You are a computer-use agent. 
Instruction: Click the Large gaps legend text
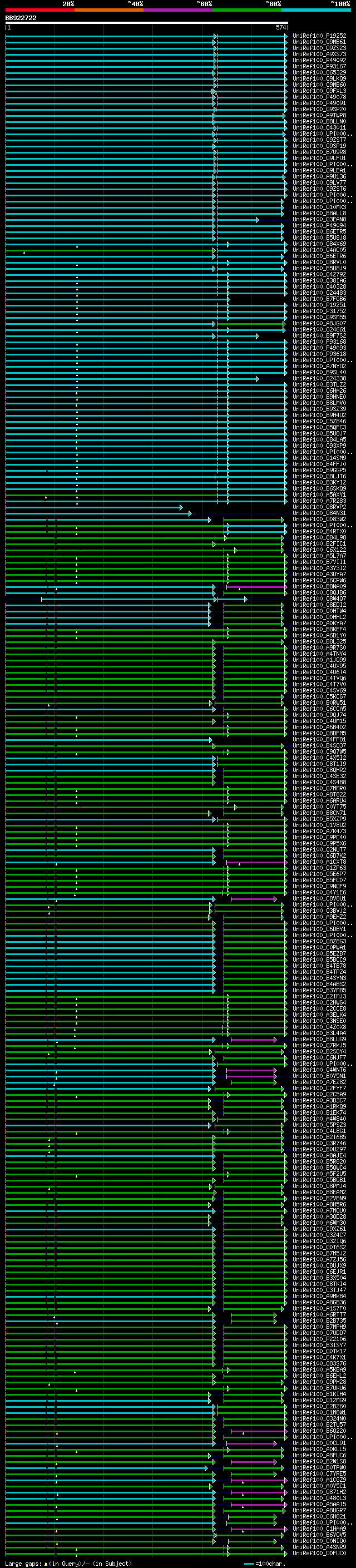[x=68, y=1563]
